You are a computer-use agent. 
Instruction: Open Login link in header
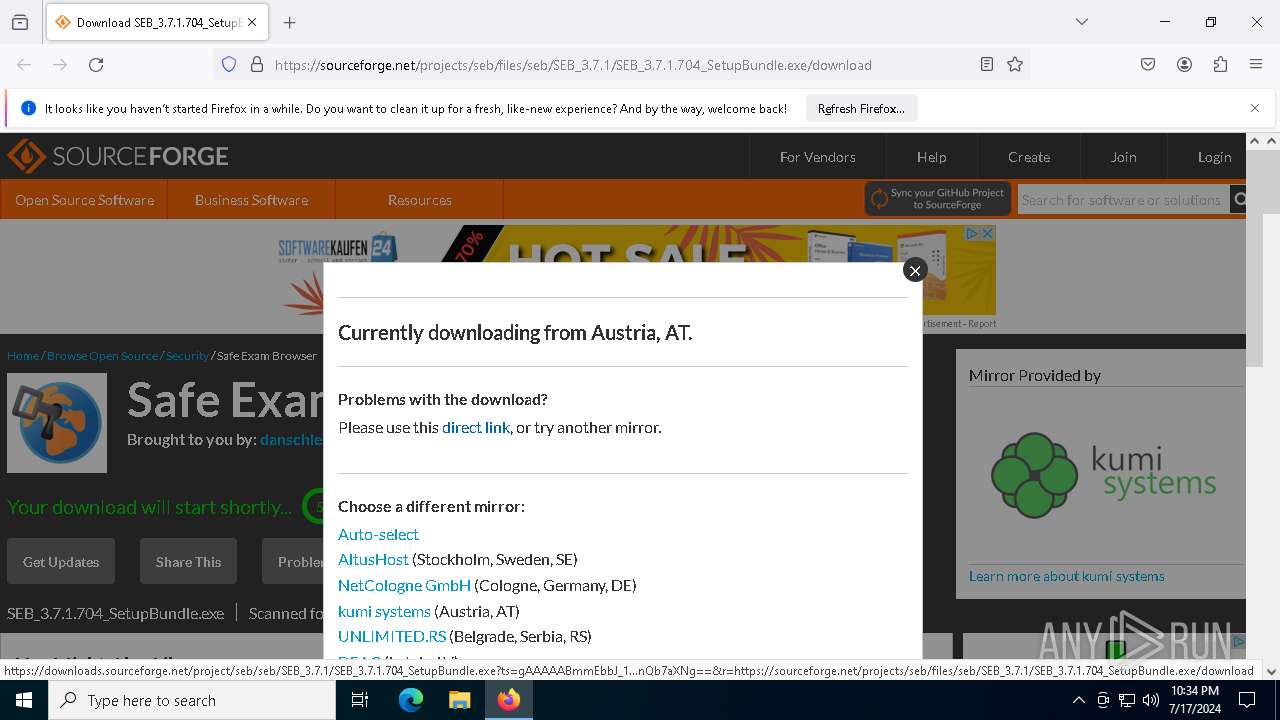(x=1214, y=157)
